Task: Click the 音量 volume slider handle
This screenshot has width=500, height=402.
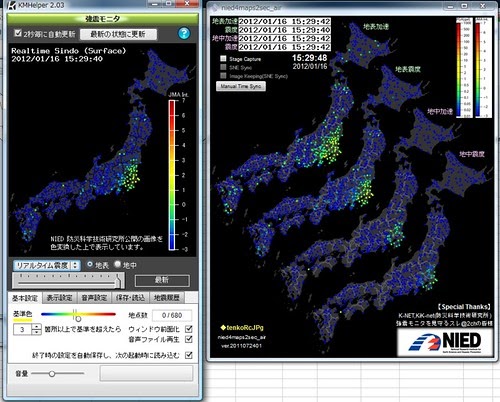Action: pos(52,374)
